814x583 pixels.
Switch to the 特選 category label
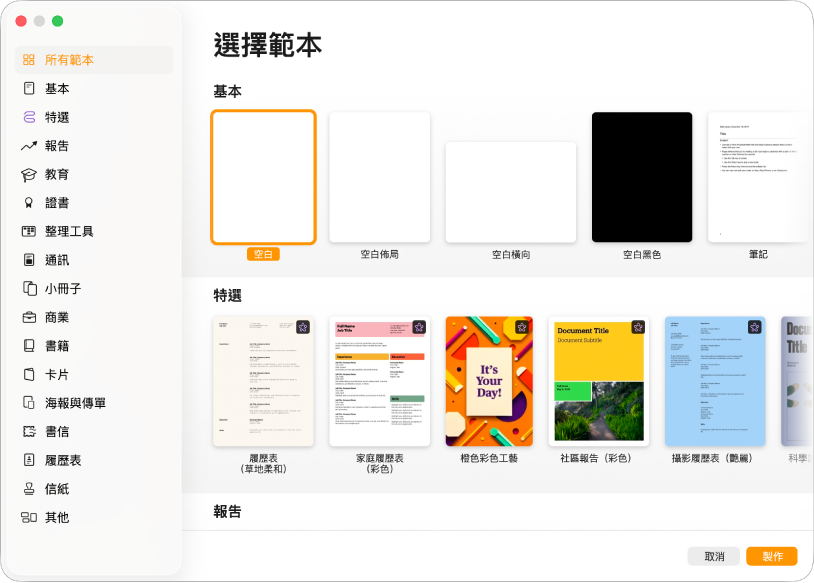[x=57, y=117]
